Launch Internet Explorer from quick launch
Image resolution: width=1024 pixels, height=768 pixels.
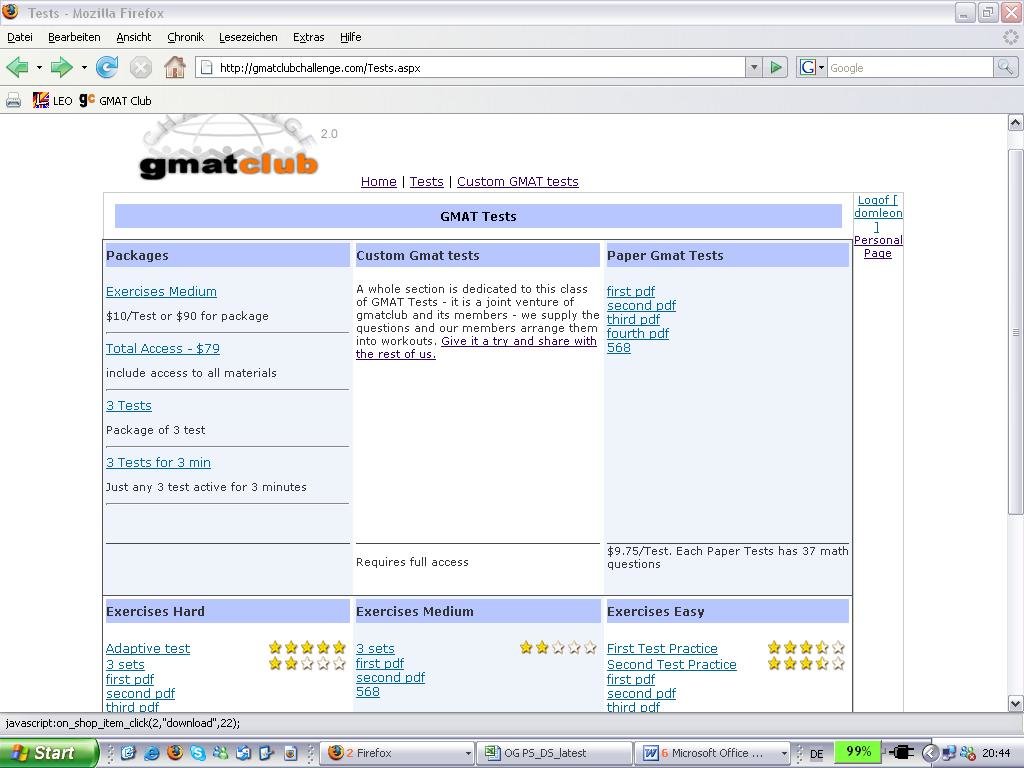[x=152, y=753]
